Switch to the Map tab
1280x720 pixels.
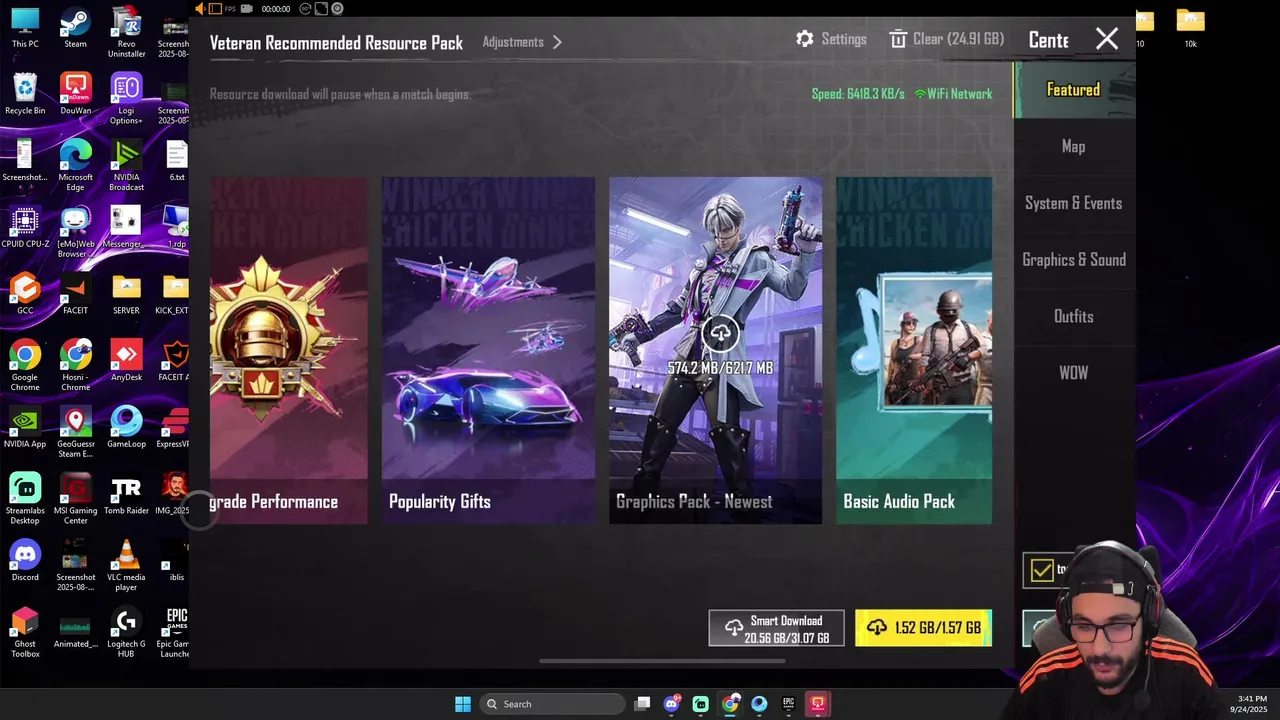(x=1073, y=146)
